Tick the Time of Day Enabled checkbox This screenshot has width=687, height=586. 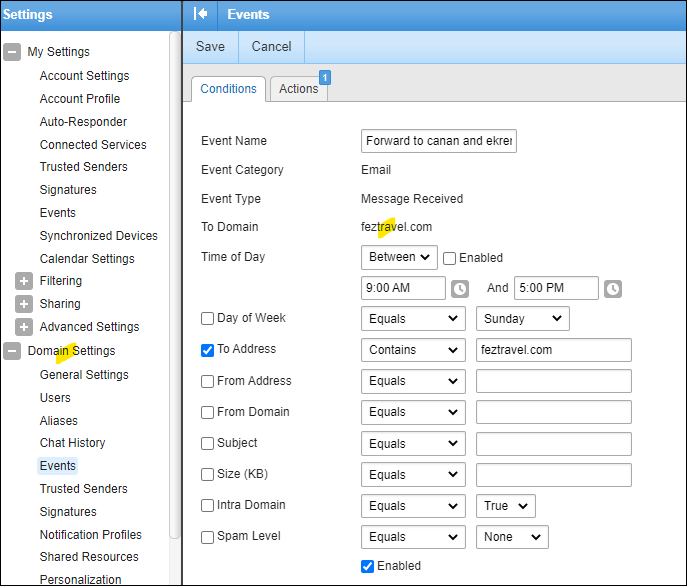pos(450,258)
